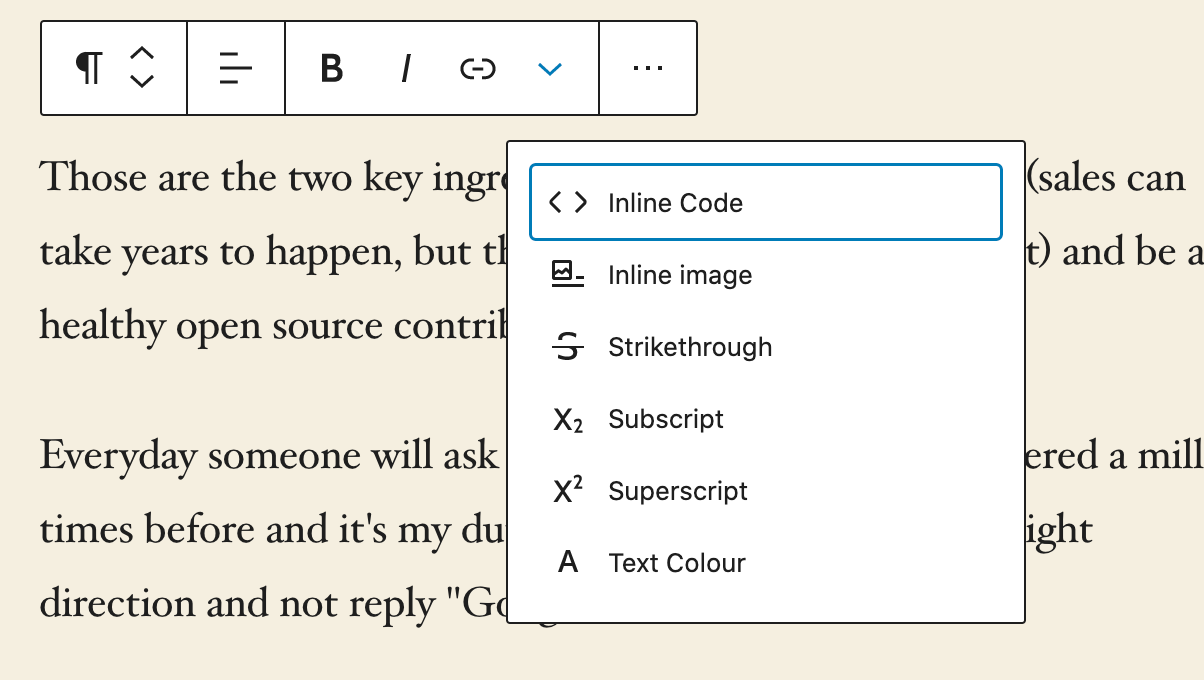Click text "Everyday someone will ask"
Screen dimensions: 1204x680
coord(269,455)
